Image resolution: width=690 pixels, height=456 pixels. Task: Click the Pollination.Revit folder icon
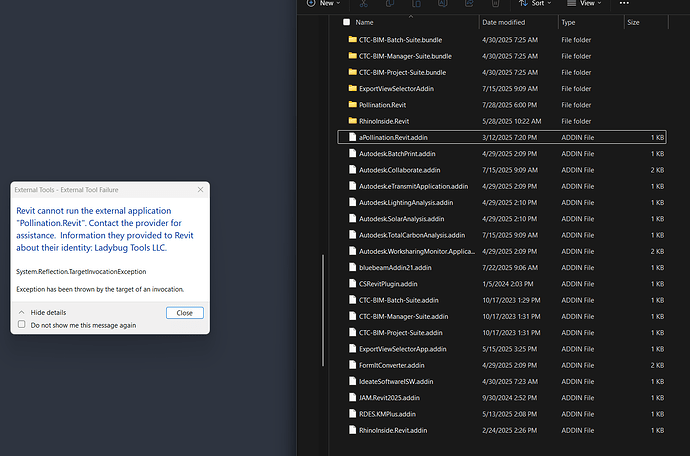coord(352,105)
